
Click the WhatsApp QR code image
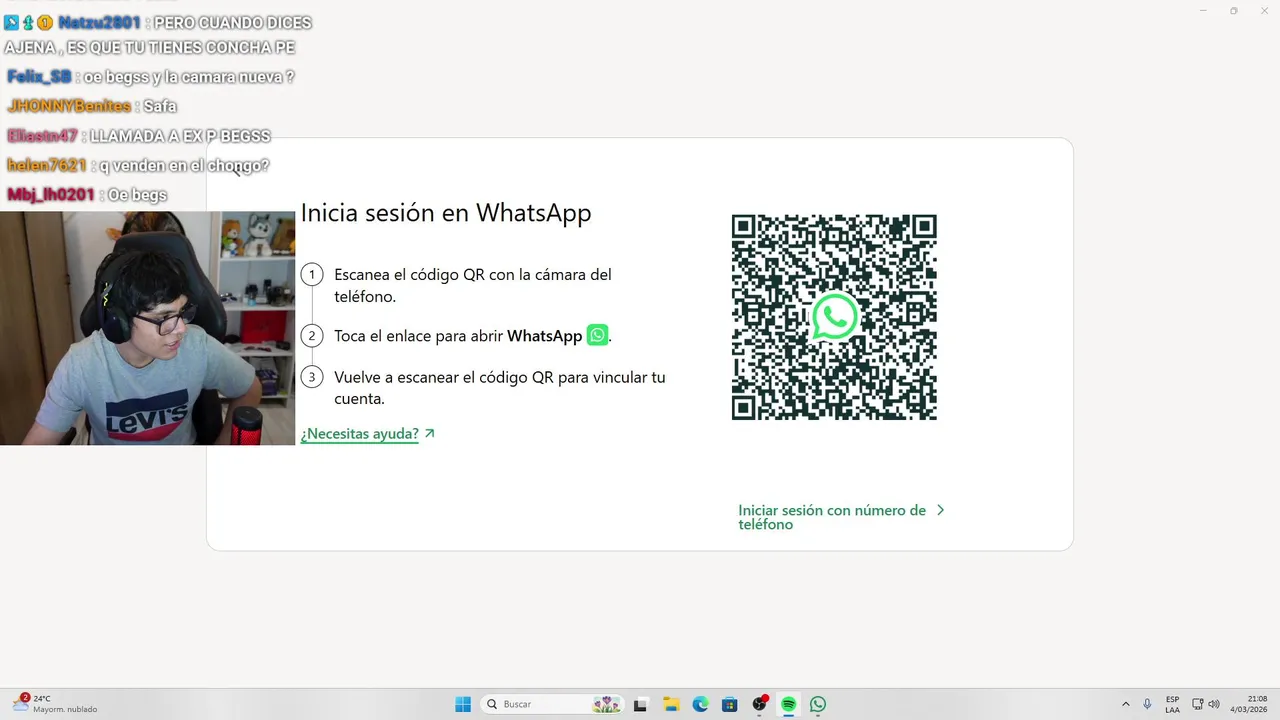coord(834,317)
